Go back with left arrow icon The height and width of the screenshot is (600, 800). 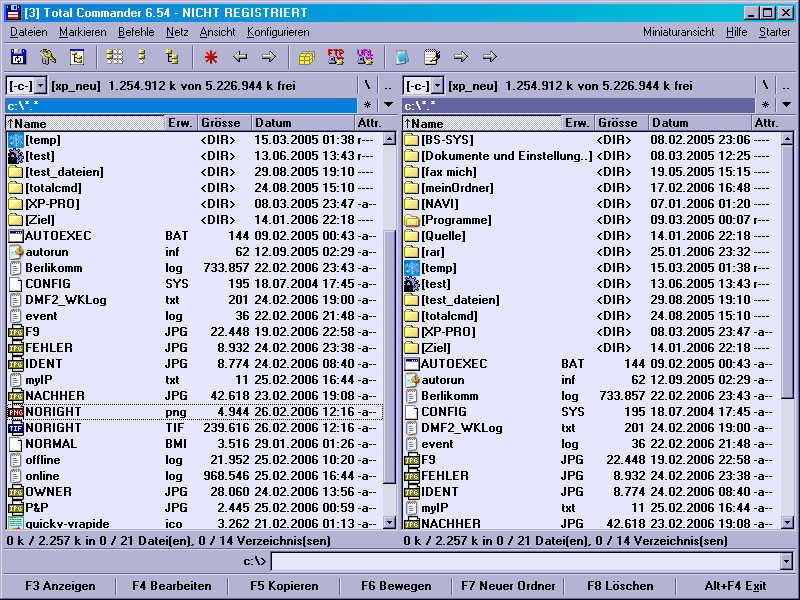[x=240, y=57]
